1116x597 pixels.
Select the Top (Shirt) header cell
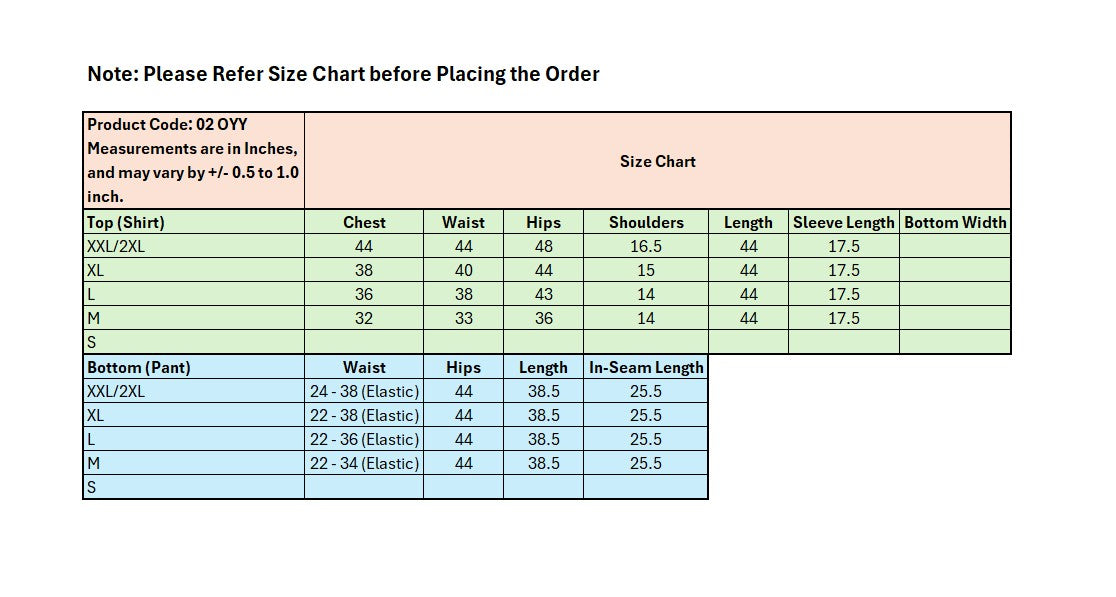[193, 223]
